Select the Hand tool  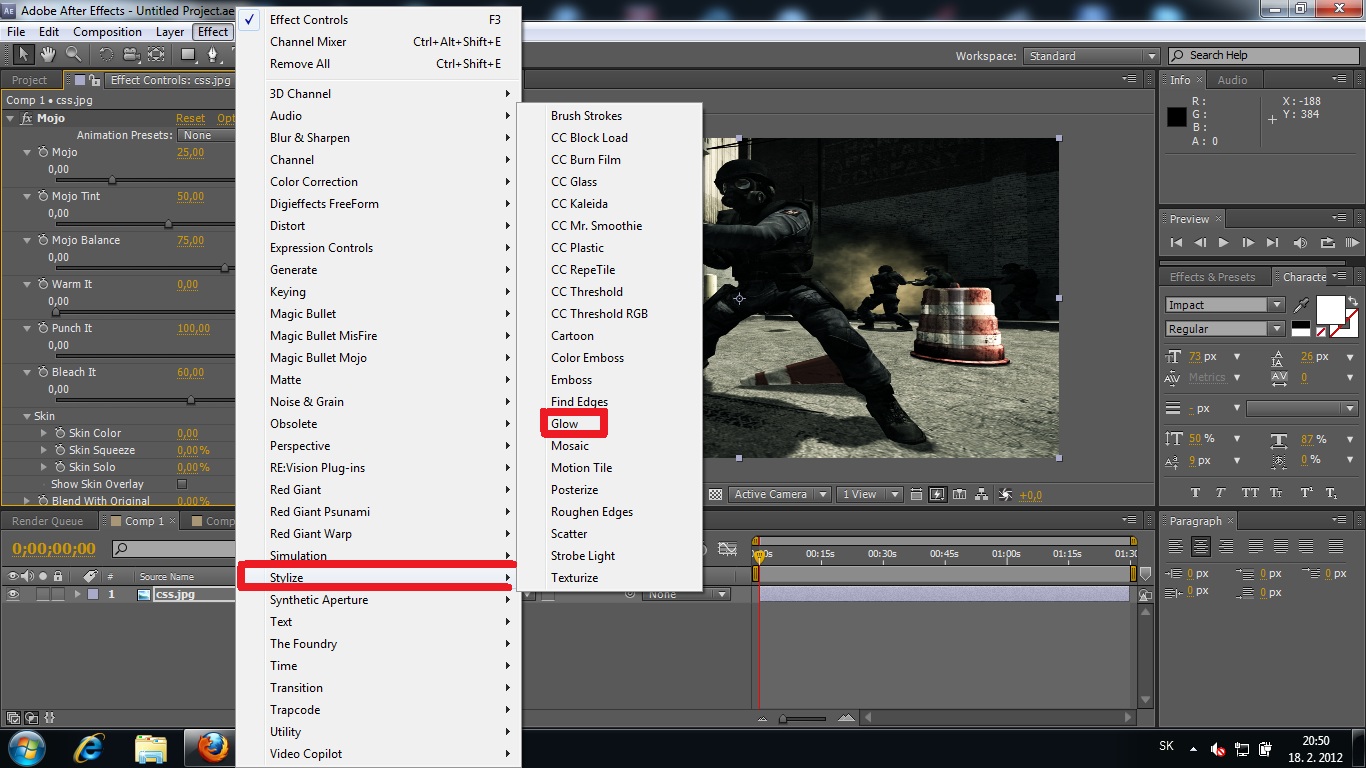pyautogui.click(x=48, y=54)
